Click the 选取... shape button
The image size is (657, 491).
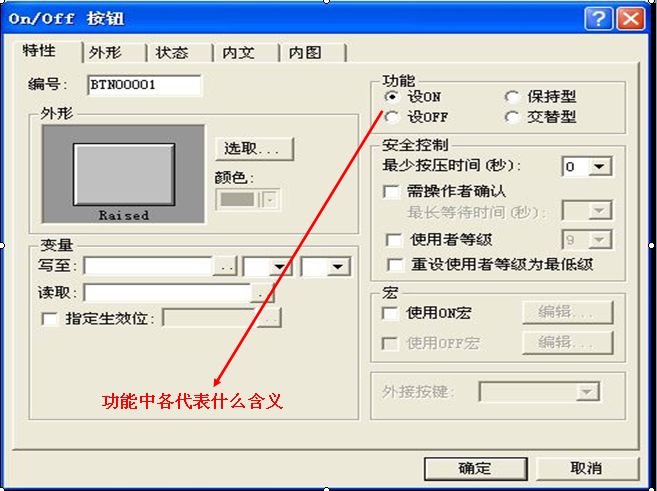[x=254, y=149]
